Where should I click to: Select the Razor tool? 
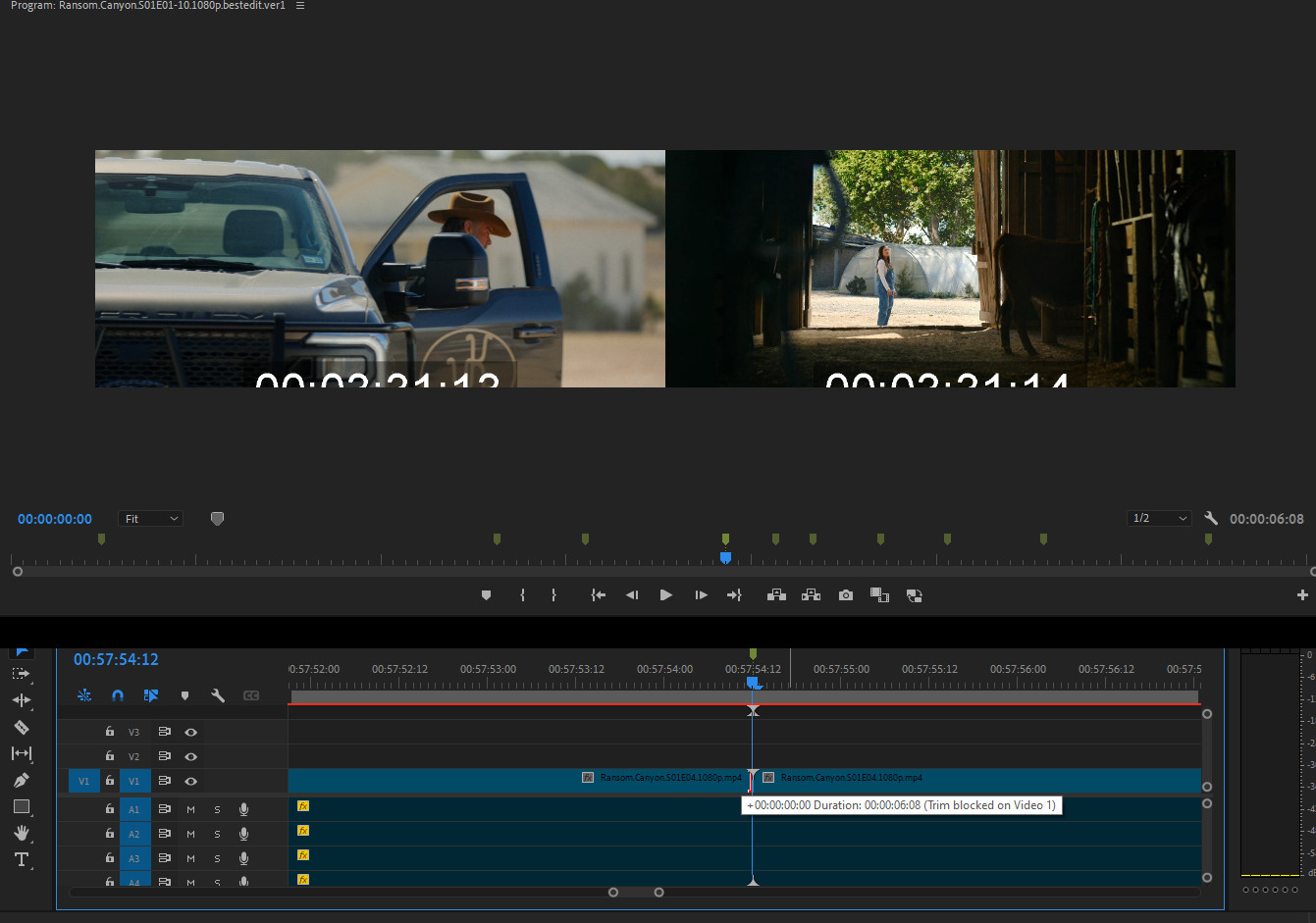(x=21, y=728)
